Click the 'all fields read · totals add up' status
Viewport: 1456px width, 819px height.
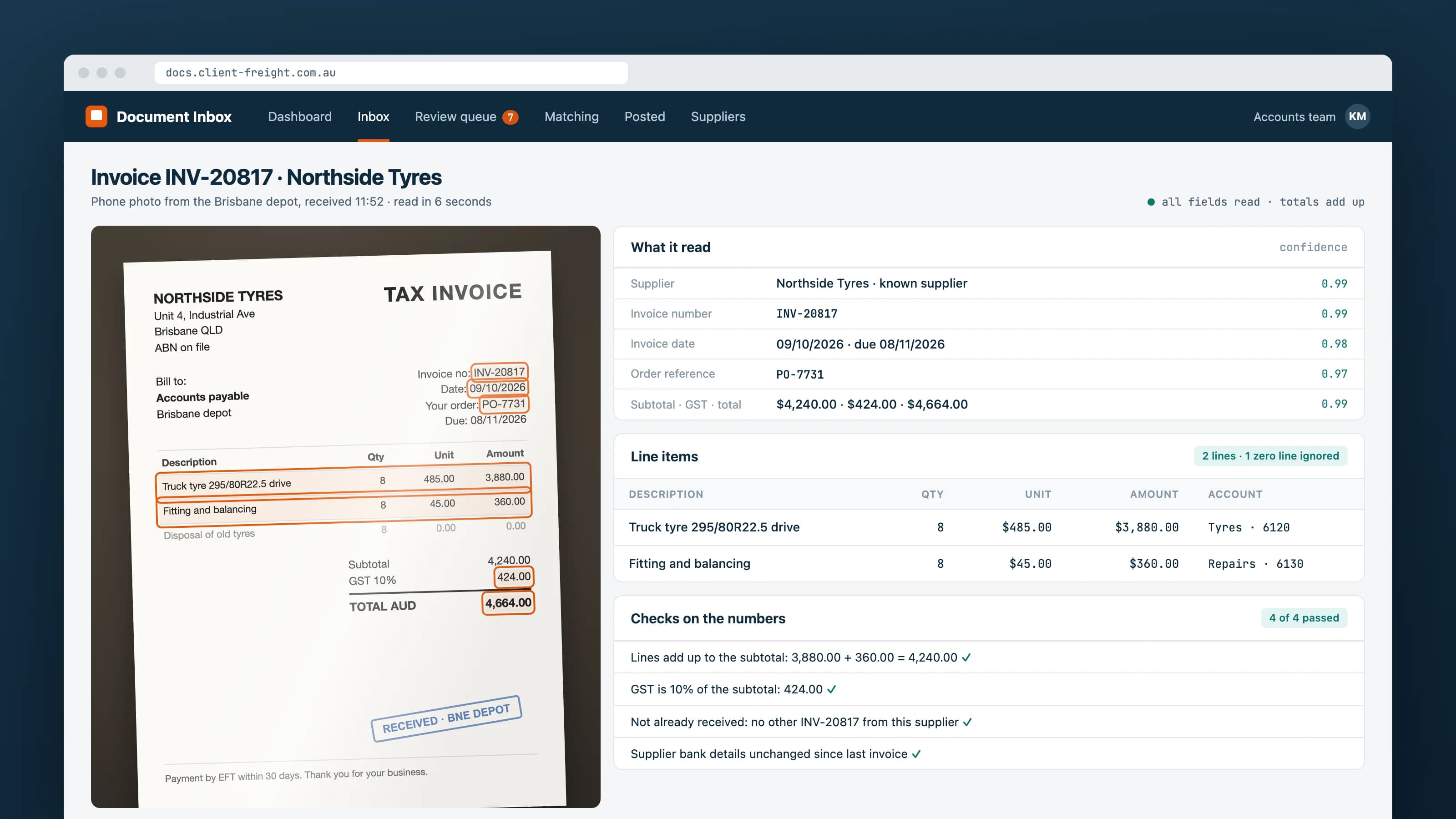(x=1256, y=202)
